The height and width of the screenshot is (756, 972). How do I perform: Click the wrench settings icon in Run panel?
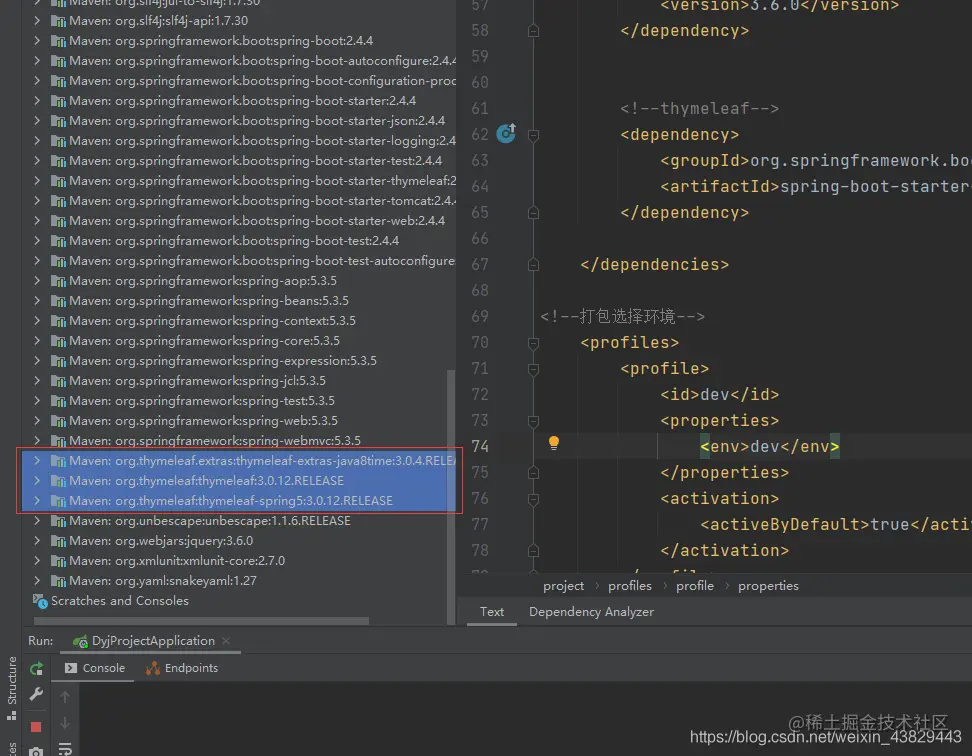[36, 695]
